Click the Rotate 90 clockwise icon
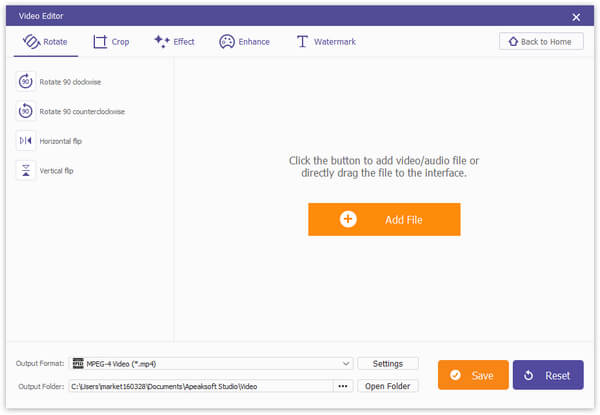 (26, 81)
